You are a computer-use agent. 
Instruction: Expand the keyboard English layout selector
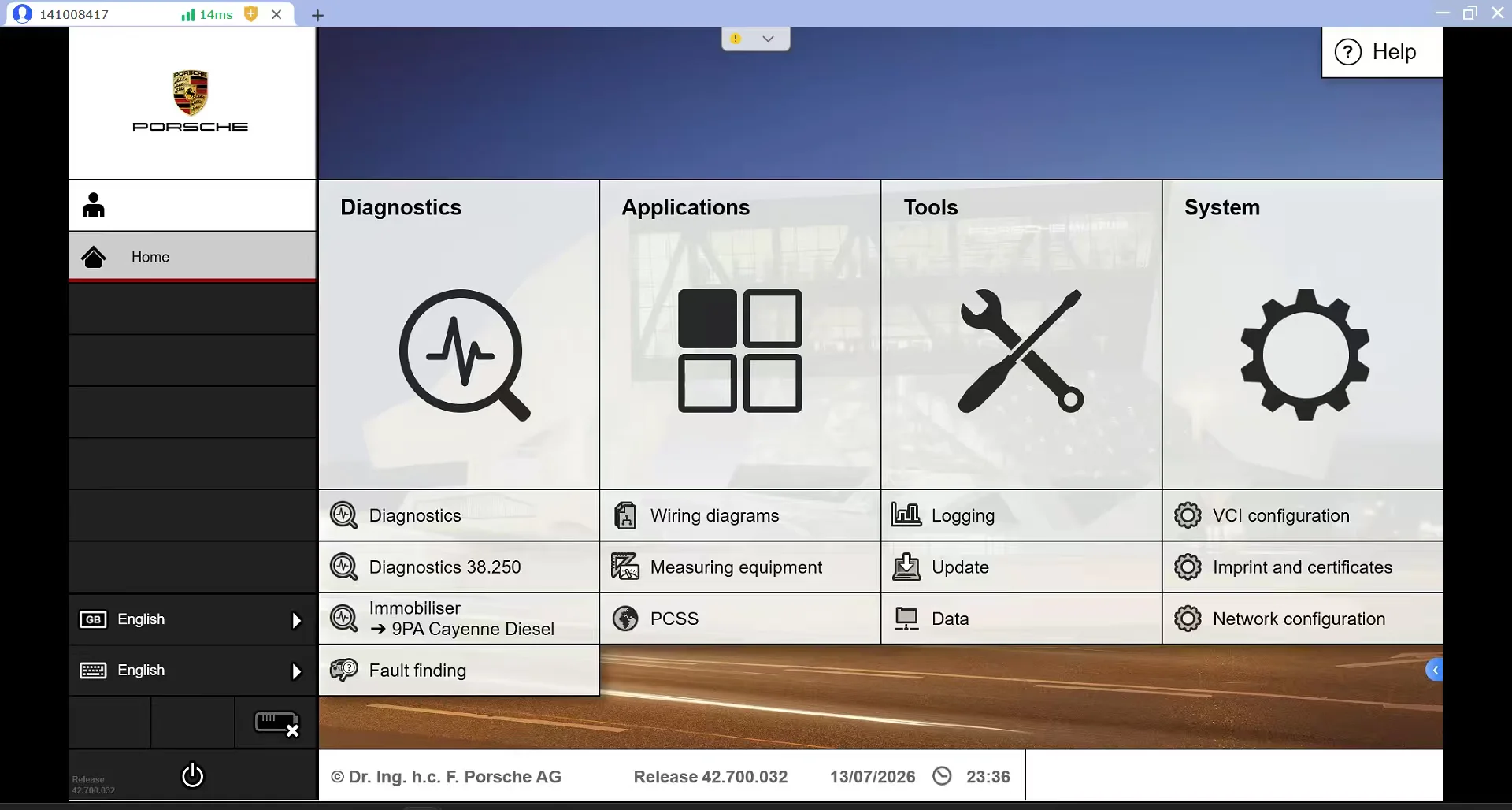(x=192, y=671)
